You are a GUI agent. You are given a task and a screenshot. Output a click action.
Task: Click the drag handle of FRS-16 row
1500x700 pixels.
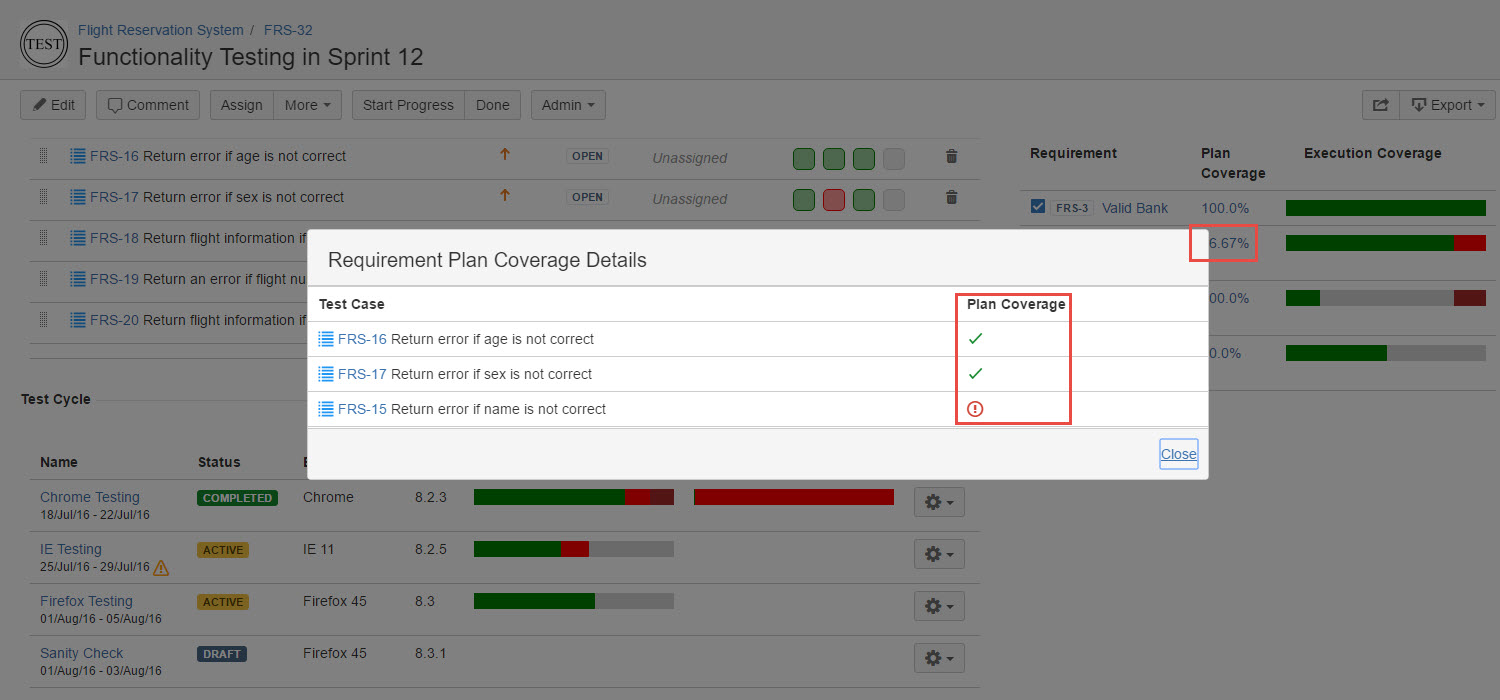(x=43, y=156)
